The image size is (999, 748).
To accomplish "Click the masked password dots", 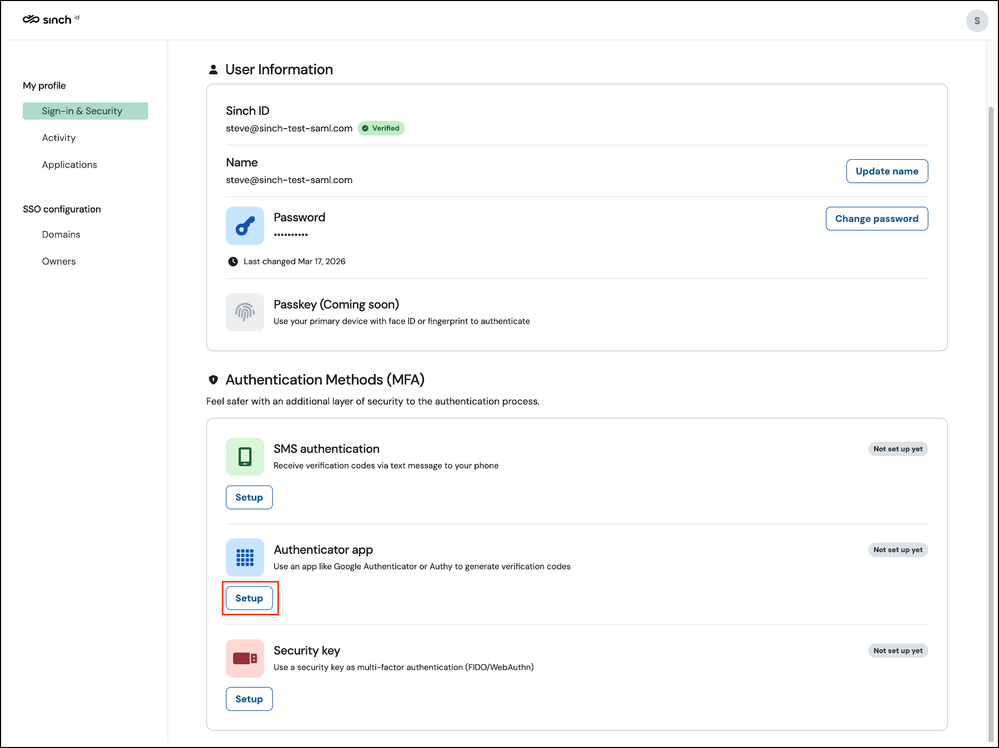I will (x=291, y=234).
